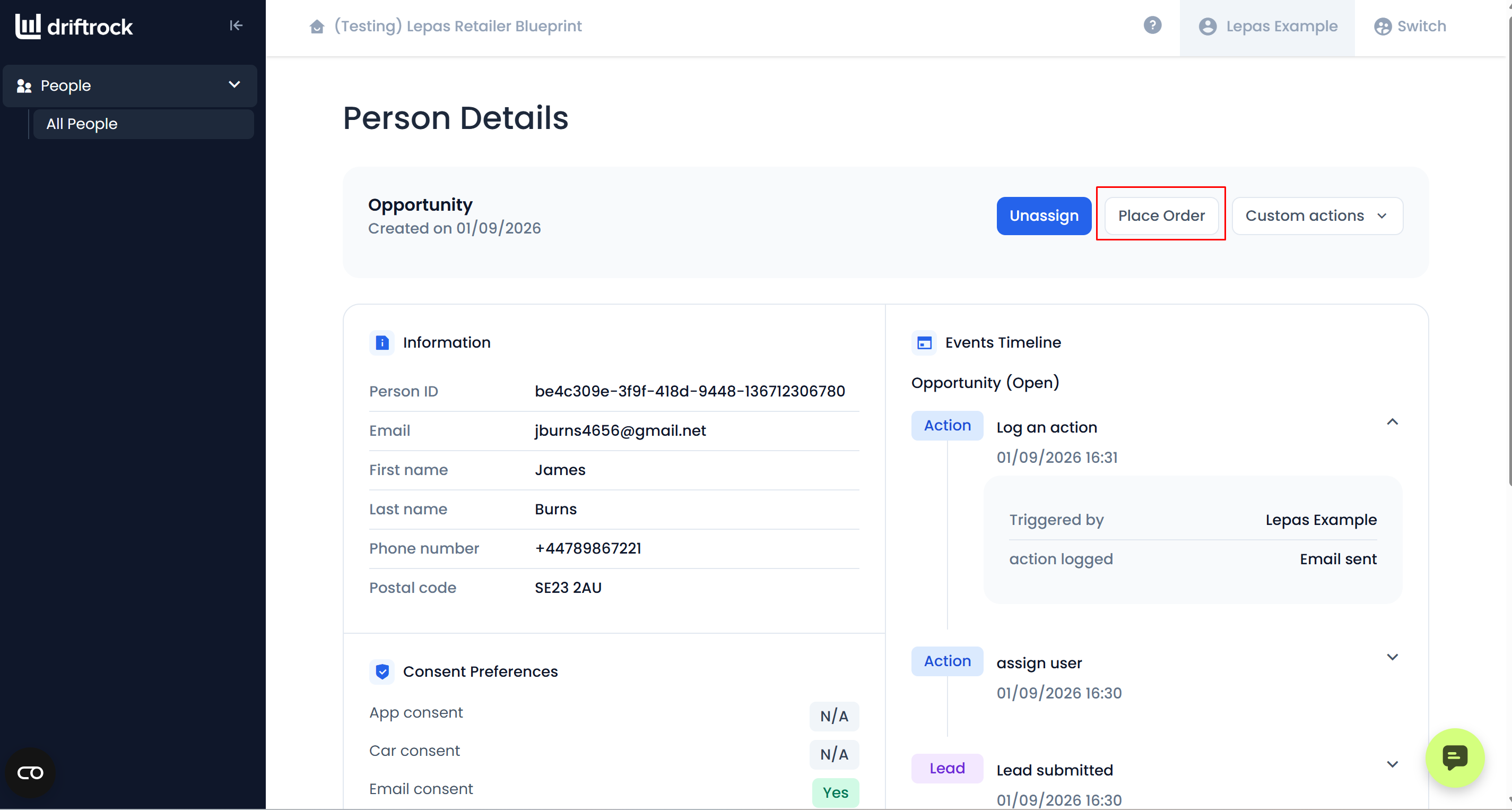Collapse the sidebar with the arrow icon

[236, 25]
